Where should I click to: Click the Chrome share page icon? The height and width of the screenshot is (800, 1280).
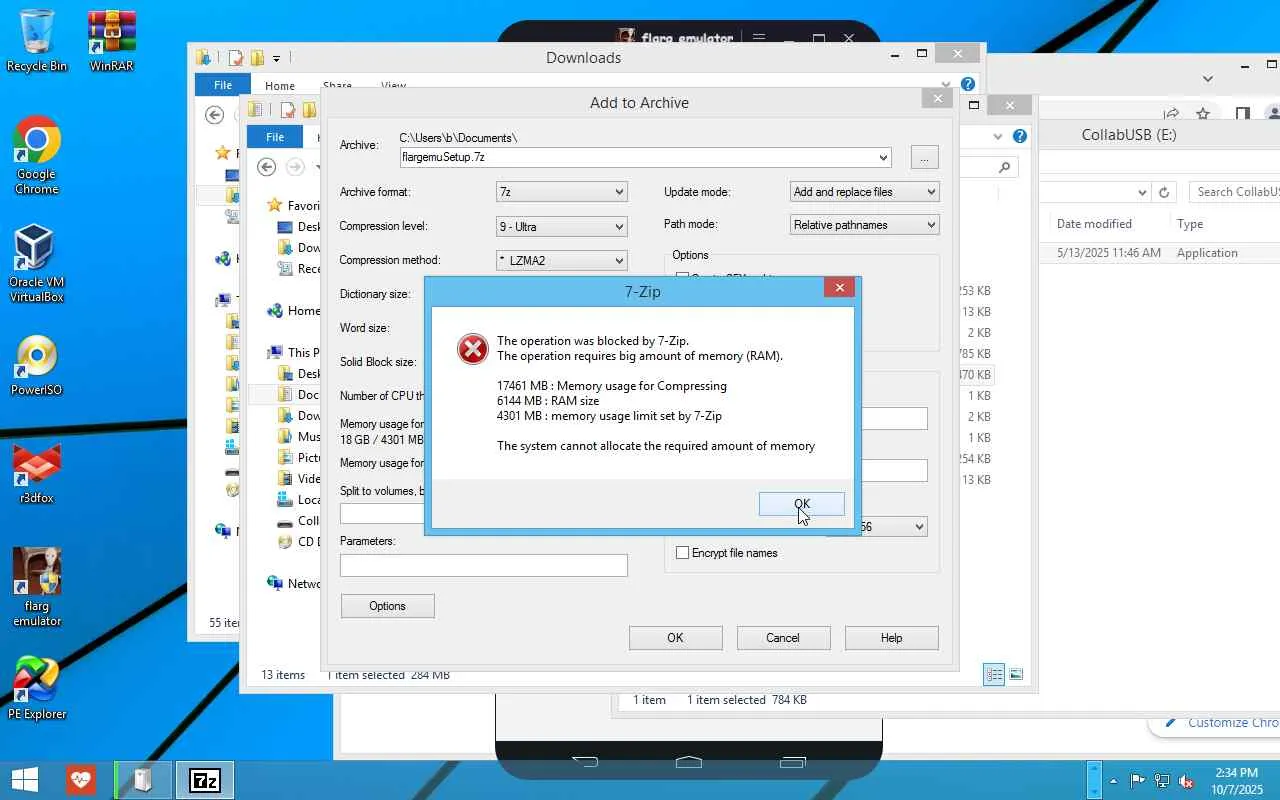point(1171,114)
